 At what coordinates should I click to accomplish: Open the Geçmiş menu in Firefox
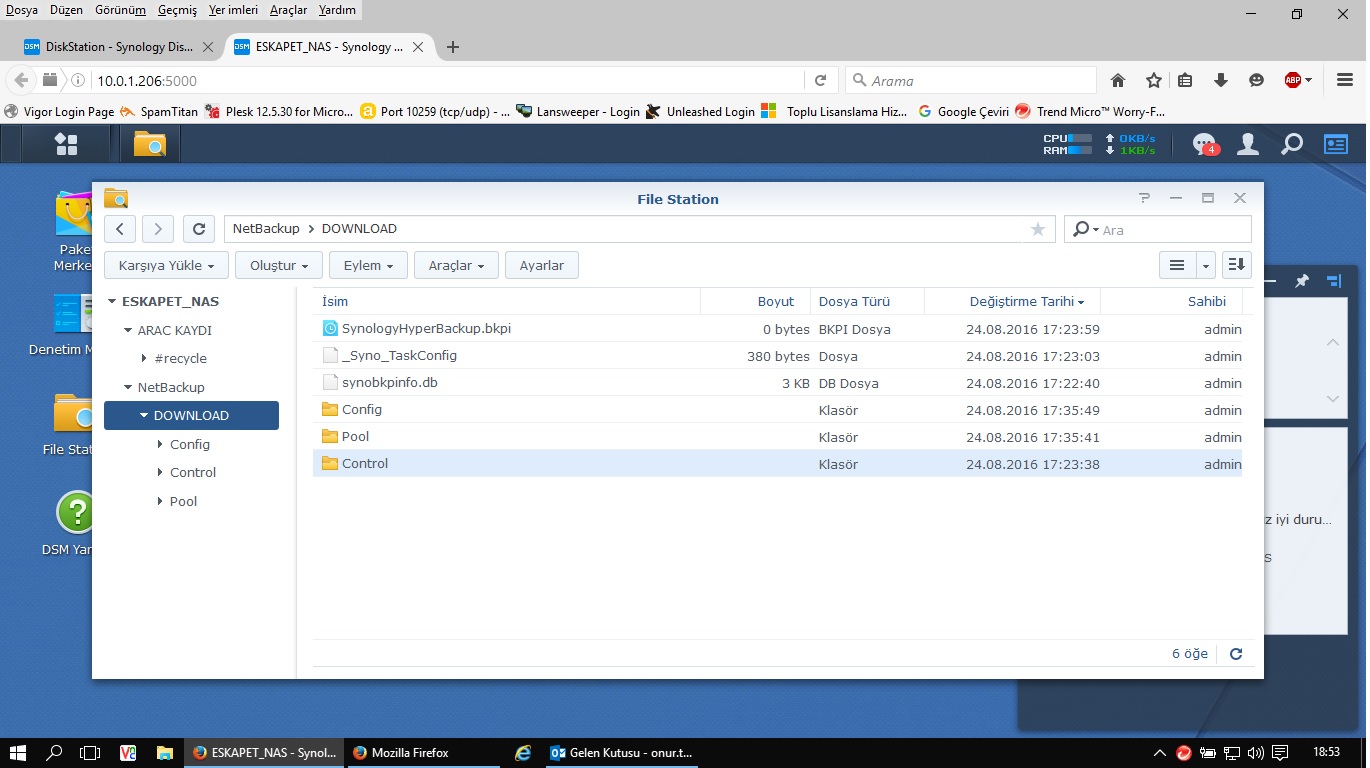[177, 10]
